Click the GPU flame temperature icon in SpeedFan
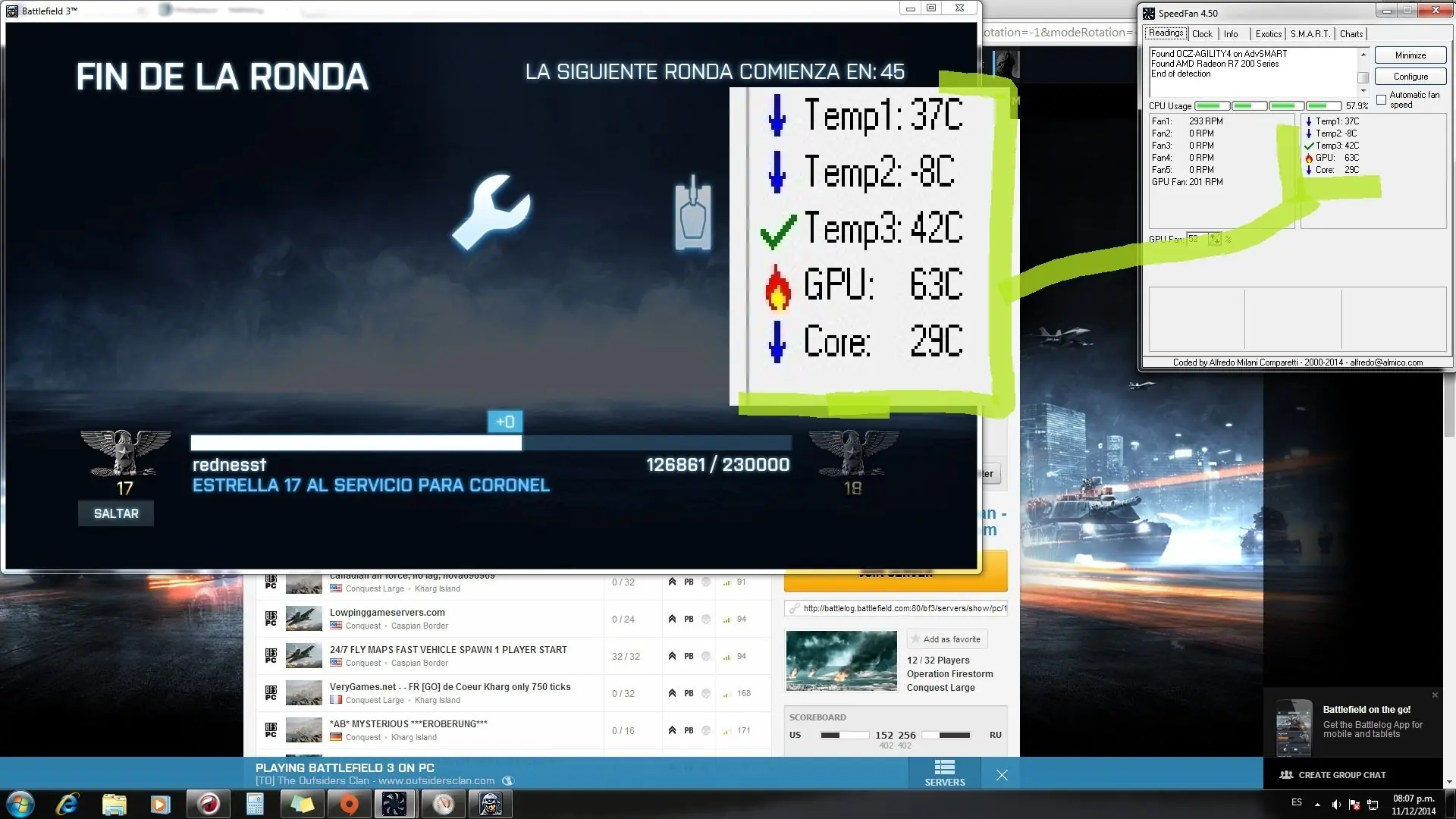1456x819 pixels. point(1309,158)
